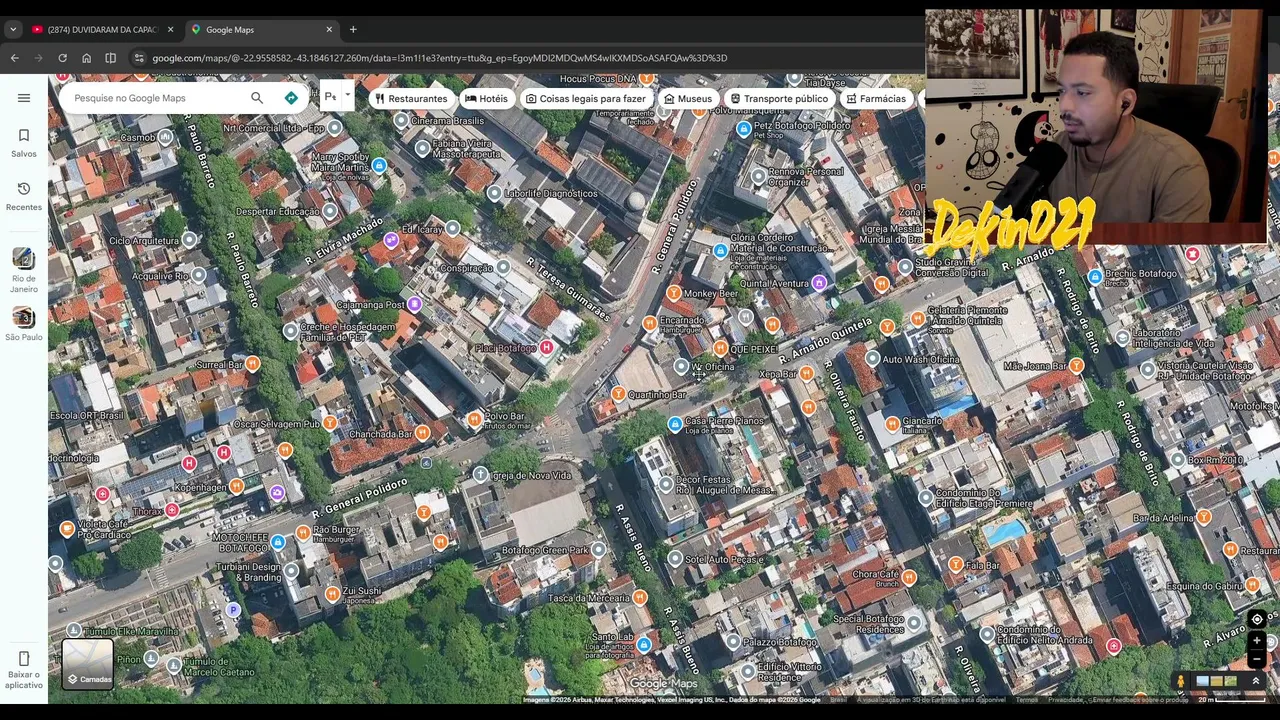Image resolution: width=1280 pixels, height=720 pixels.
Task: Click Baixar o aplicativo in sidebar
Action: coord(24,669)
